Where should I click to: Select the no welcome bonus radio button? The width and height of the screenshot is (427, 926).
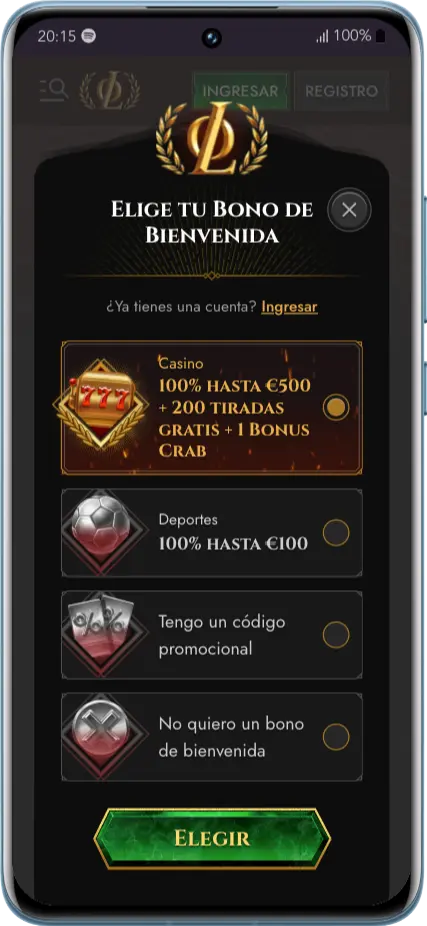336,737
